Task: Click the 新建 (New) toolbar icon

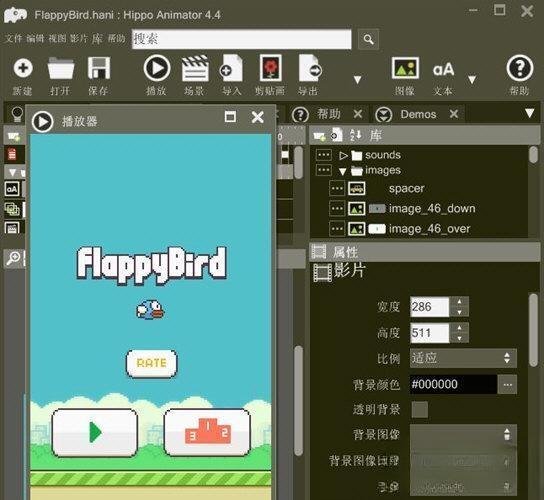Action: 23,68
